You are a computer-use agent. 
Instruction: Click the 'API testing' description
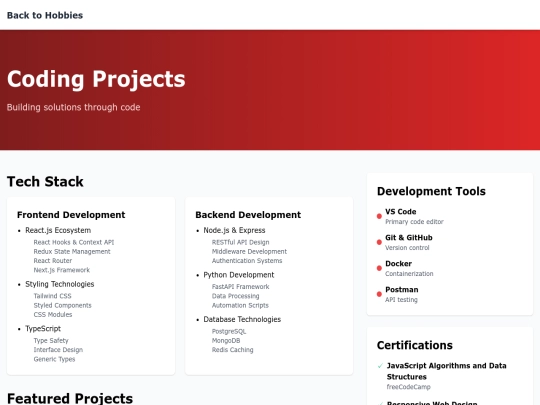[x=401, y=300]
